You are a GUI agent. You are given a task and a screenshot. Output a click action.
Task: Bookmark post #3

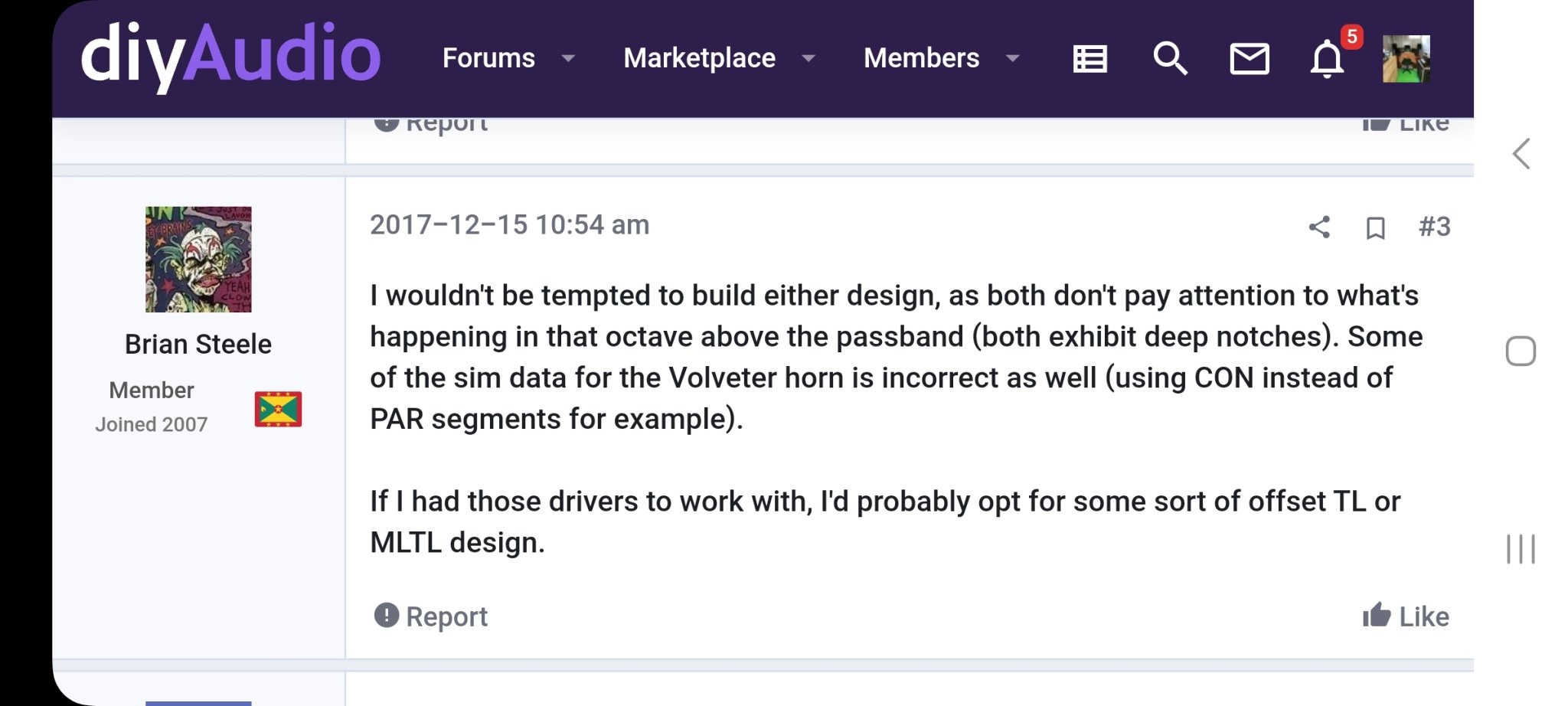coord(1375,227)
